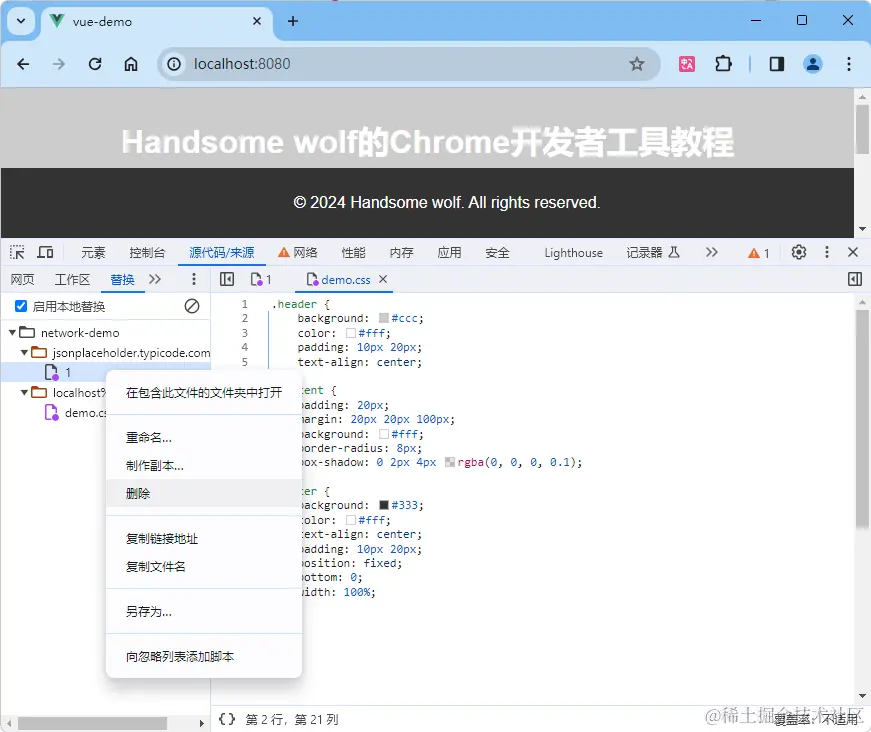The image size is (871, 732).
Task: Go to browser home page icon
Action: pos(131,64)
